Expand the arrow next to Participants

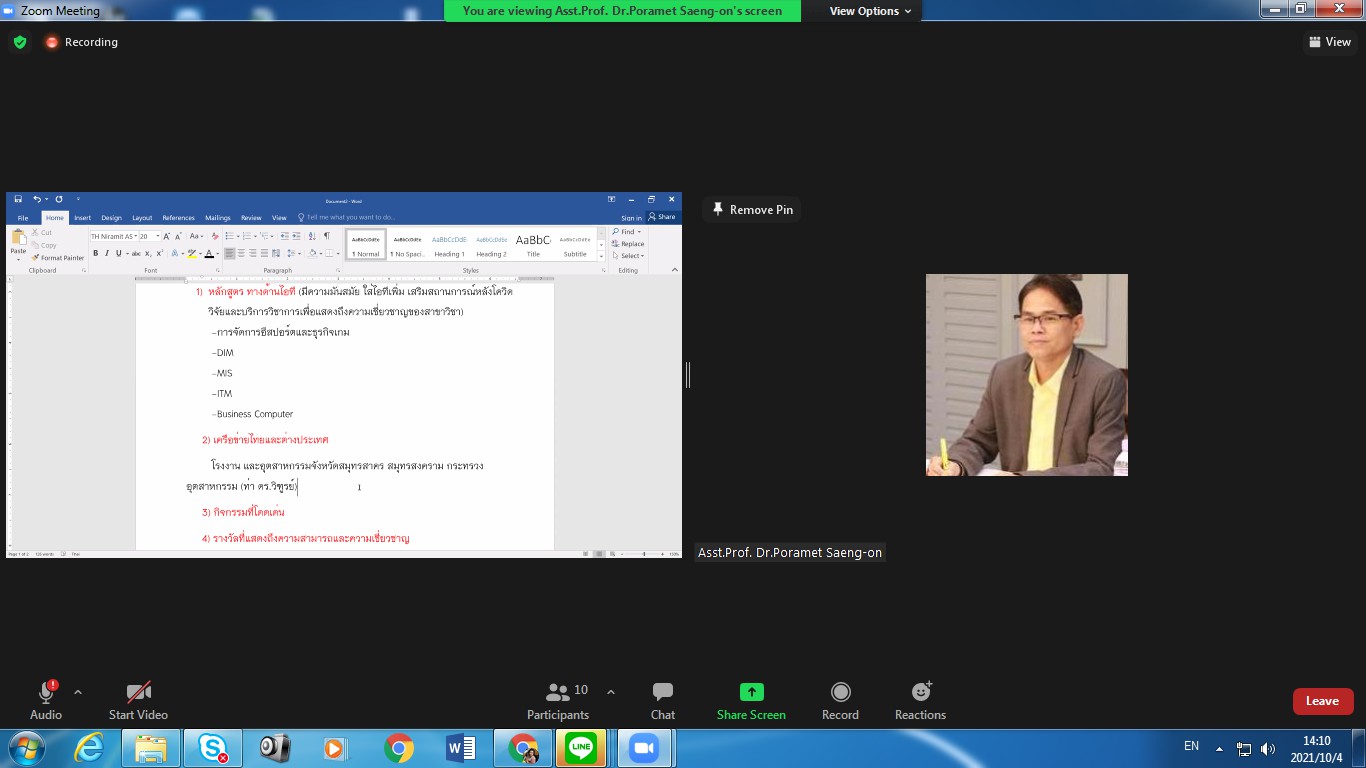click(611, 692)
